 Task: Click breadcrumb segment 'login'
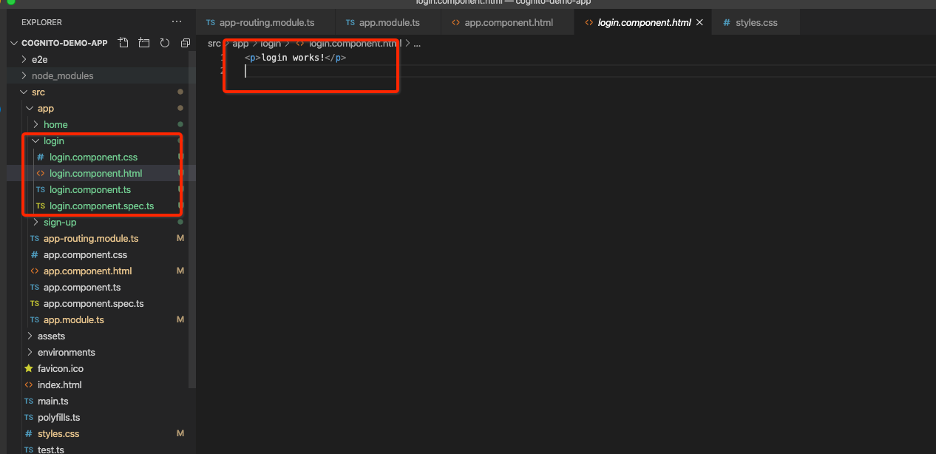270,44
